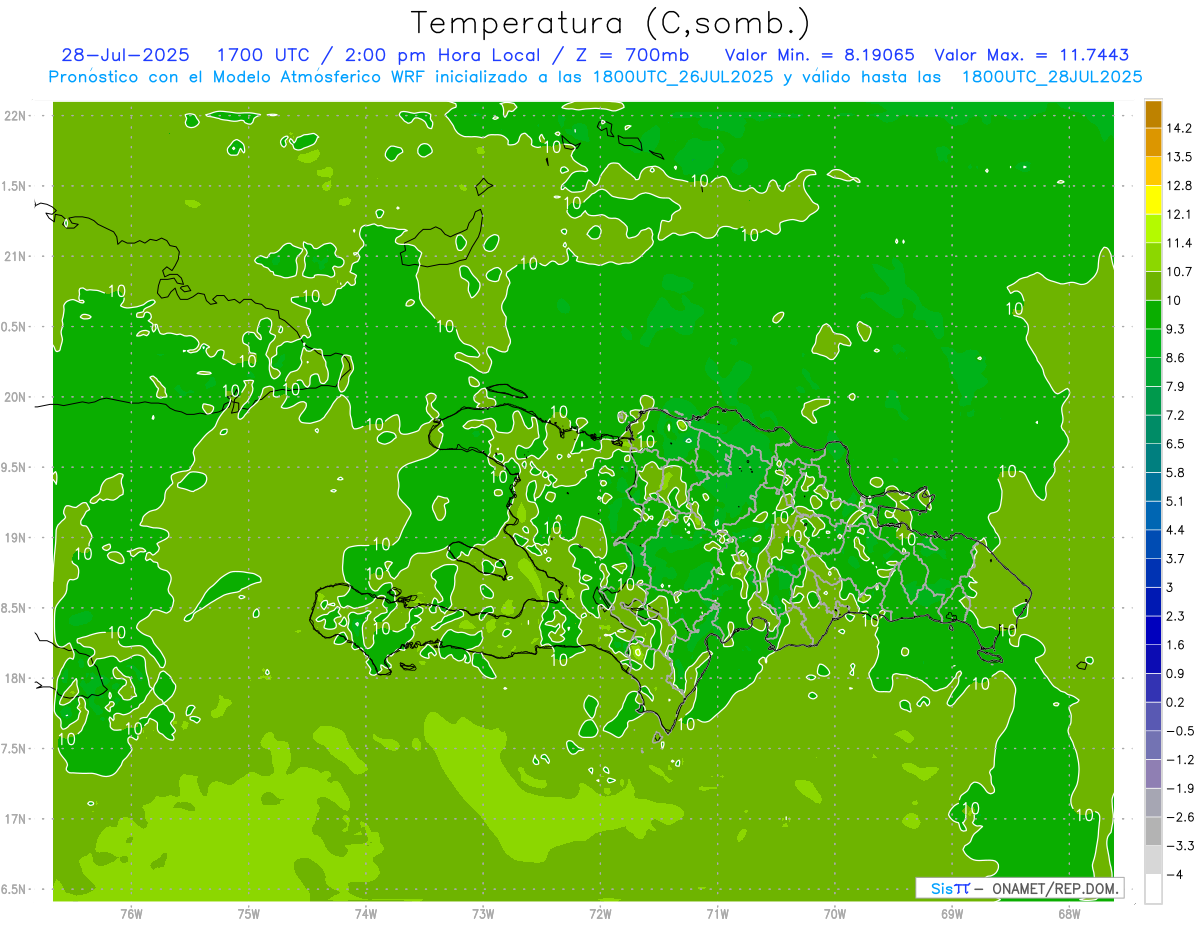Click the 69W longitude label
Screen dimensions: 1200x927
952,914
